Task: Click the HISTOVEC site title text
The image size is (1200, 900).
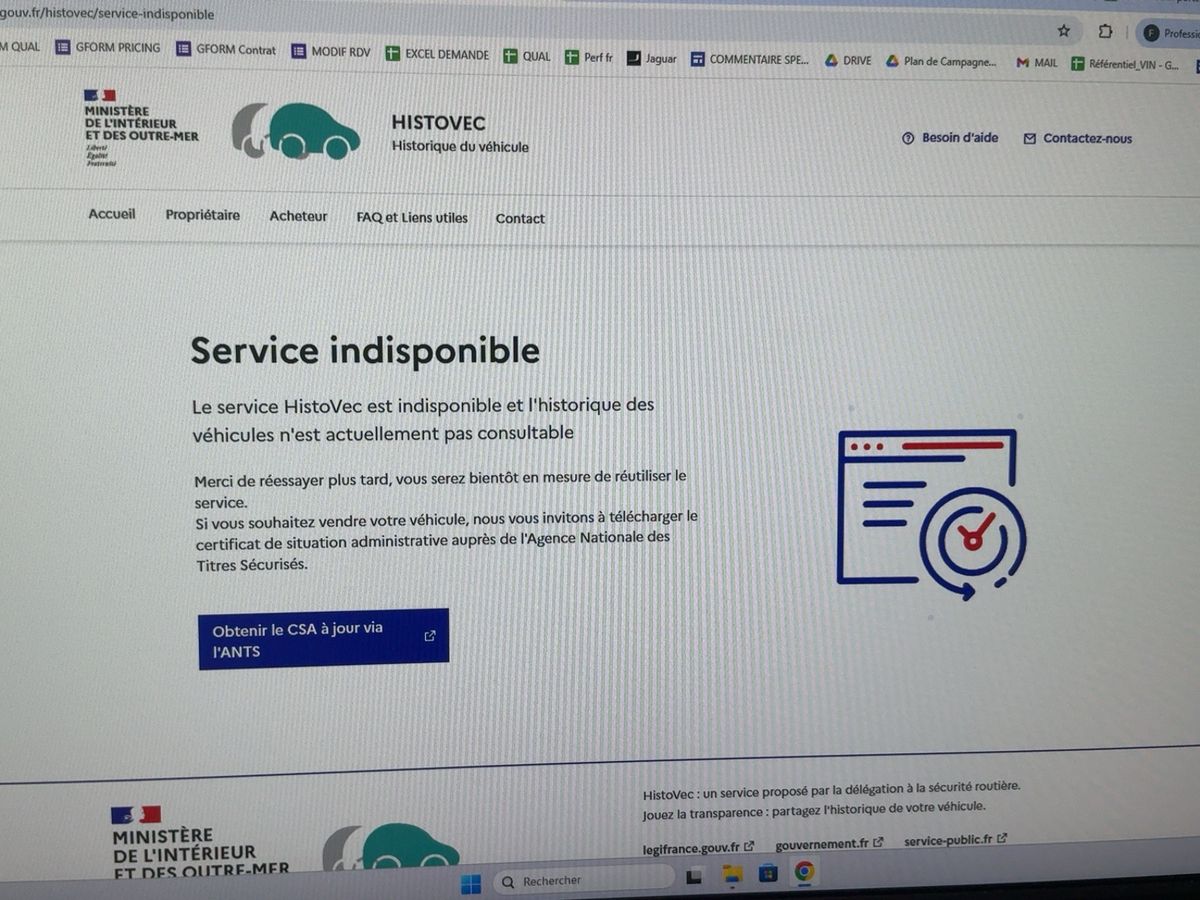Action: [438, 123]
